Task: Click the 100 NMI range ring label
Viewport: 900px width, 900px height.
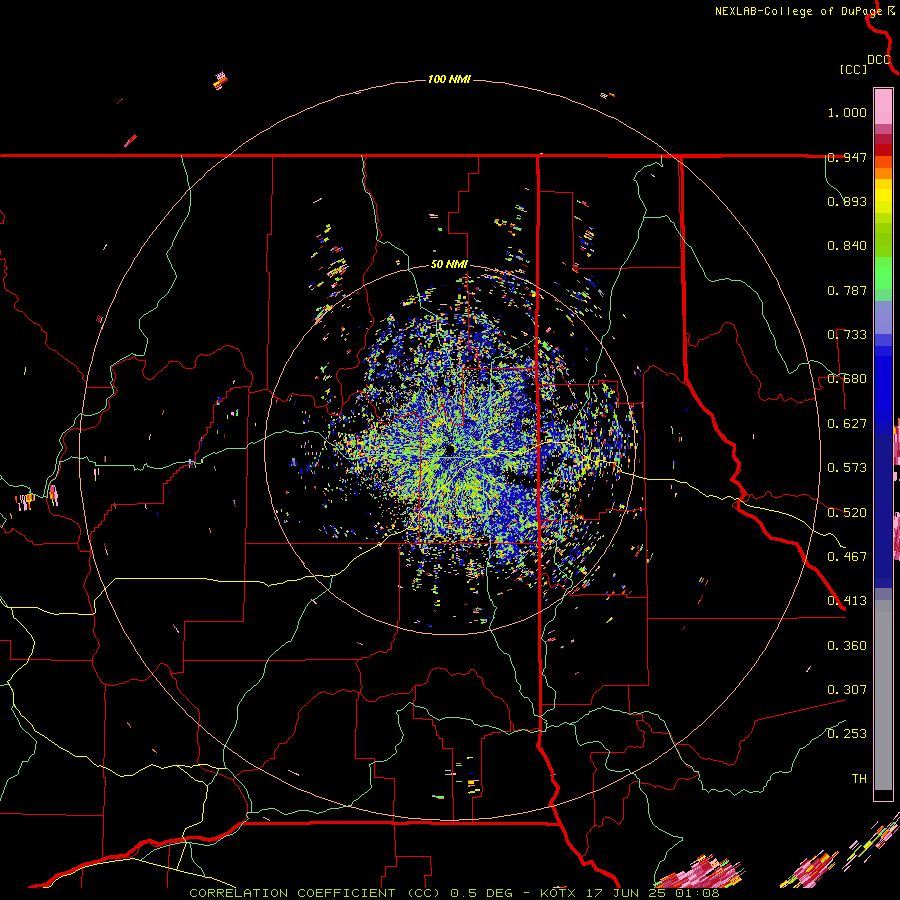Action: pyautogui.click(x=449, y=79)
